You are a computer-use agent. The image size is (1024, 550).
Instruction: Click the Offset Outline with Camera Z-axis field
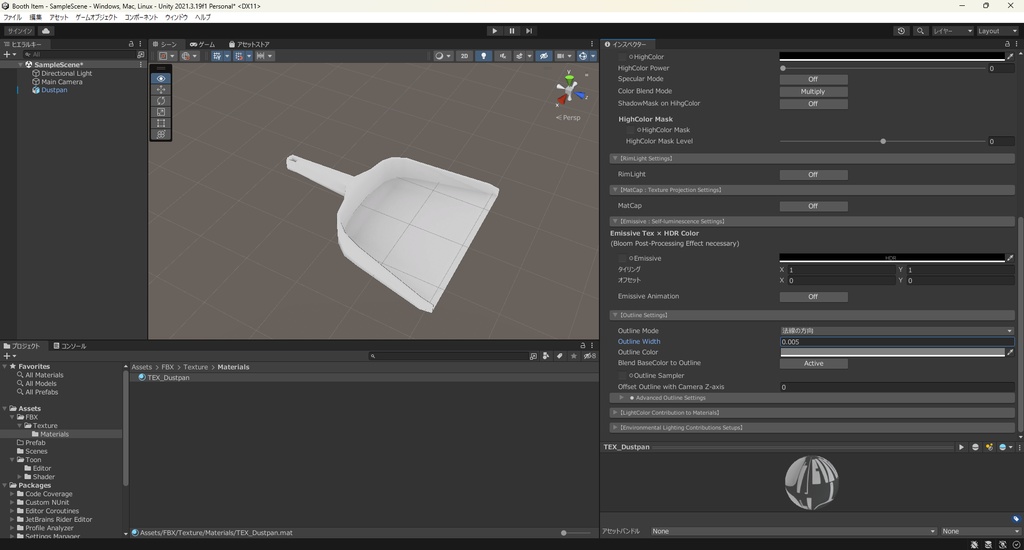(897, 387)
